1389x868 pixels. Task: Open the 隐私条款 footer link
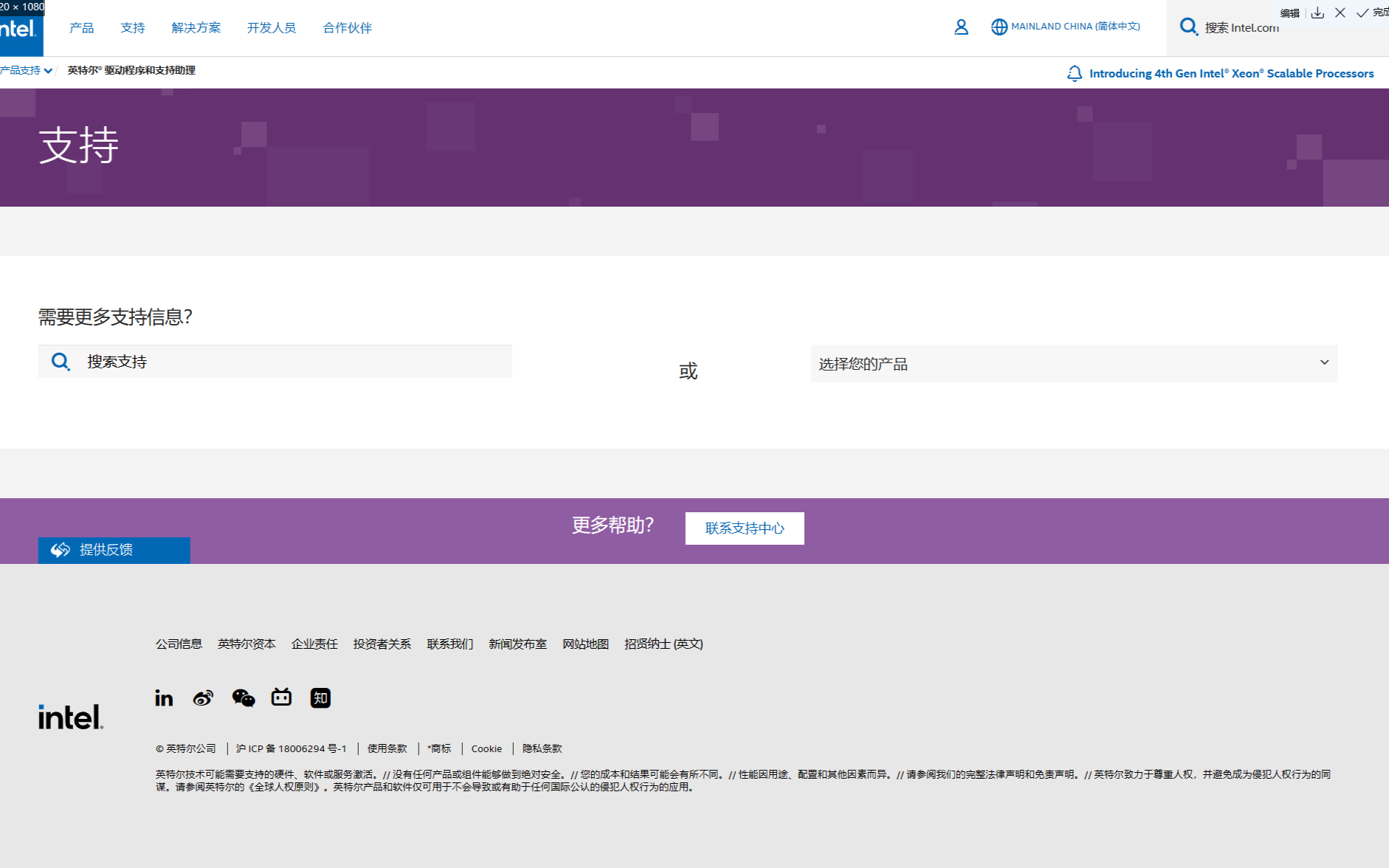[542, 748]
